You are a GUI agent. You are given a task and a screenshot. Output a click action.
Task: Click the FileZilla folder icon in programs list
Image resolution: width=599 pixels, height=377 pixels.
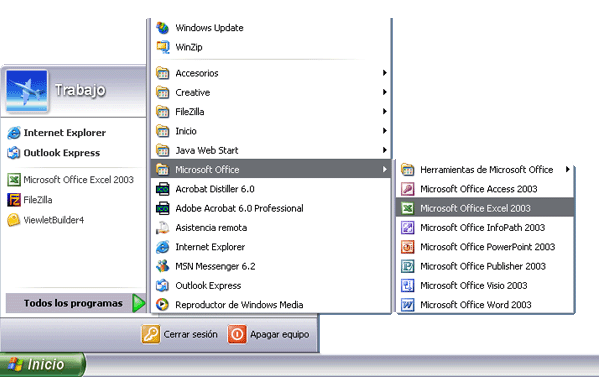[x=163, y=112]
